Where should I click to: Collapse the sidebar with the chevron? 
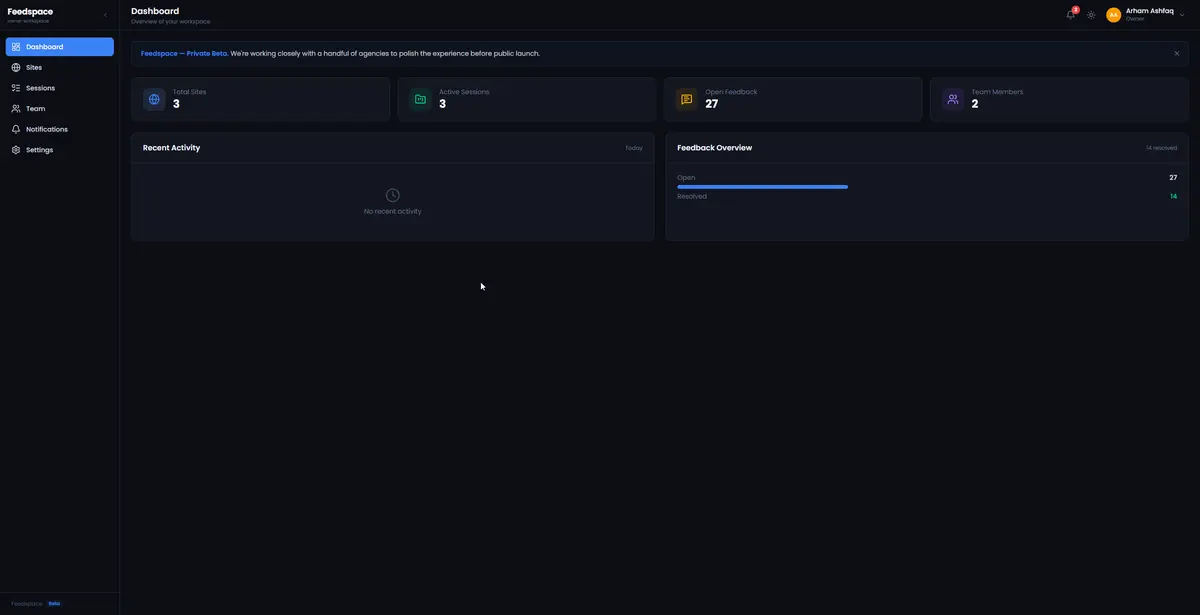(x=105, y=15)
